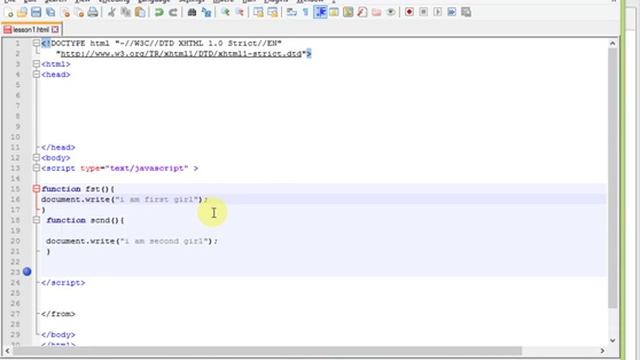
Task: Collapse the function scnd() fold marker
Action: click(x=36, y=220)
